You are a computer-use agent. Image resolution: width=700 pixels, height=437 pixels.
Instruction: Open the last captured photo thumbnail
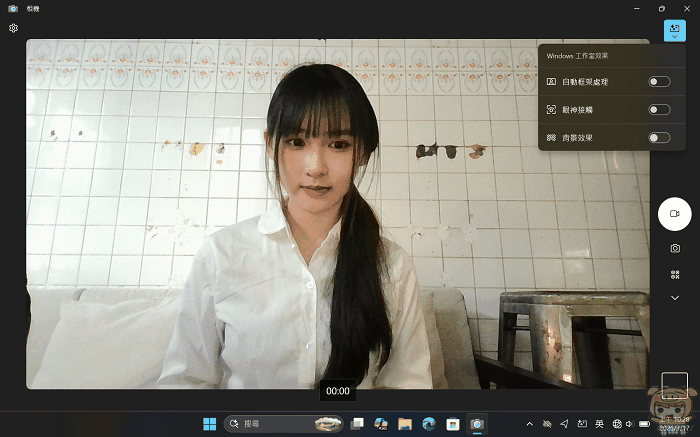tap(674, 386)
